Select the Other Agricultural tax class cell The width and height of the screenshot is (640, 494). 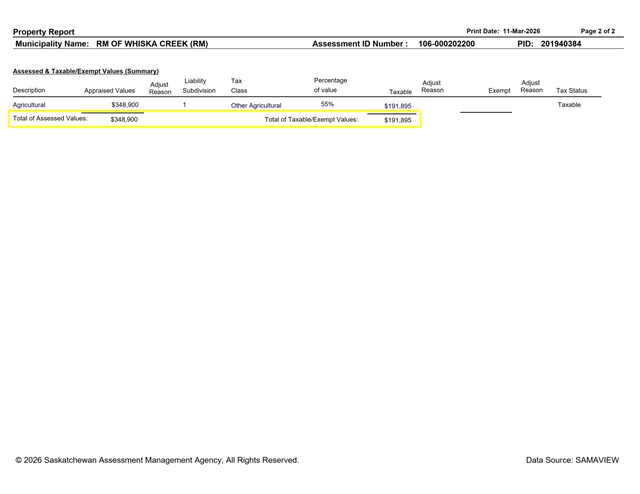pos(256,105)
